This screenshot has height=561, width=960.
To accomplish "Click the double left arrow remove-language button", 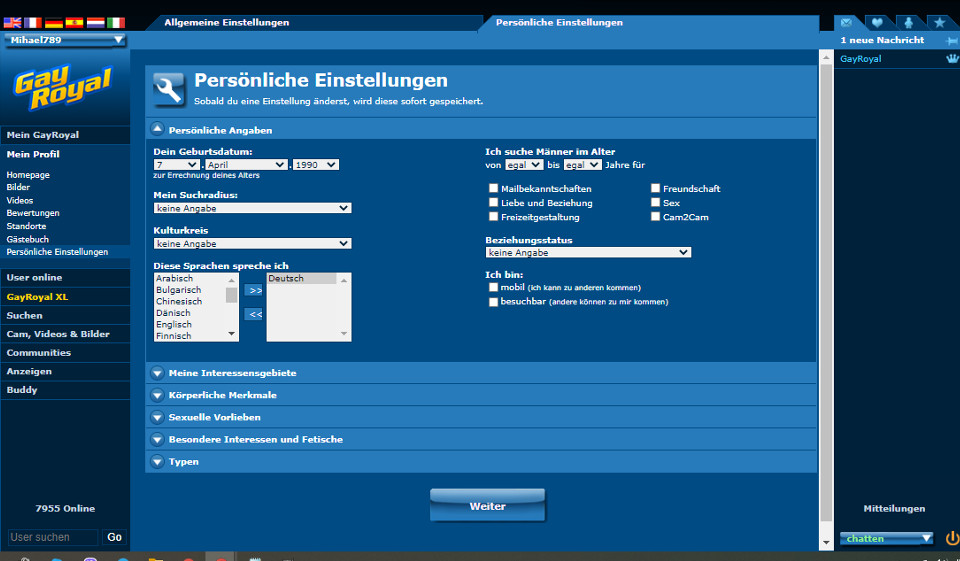I will (254, 314).
